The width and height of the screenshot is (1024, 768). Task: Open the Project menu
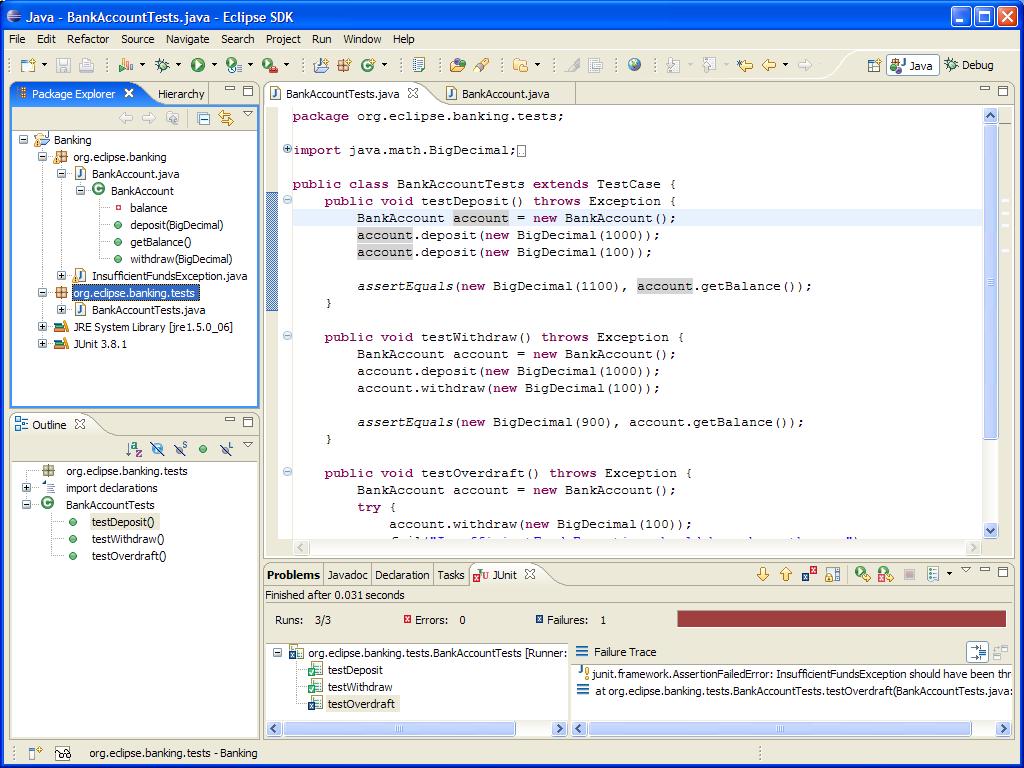pyautogui.click(x=283, y=39)
